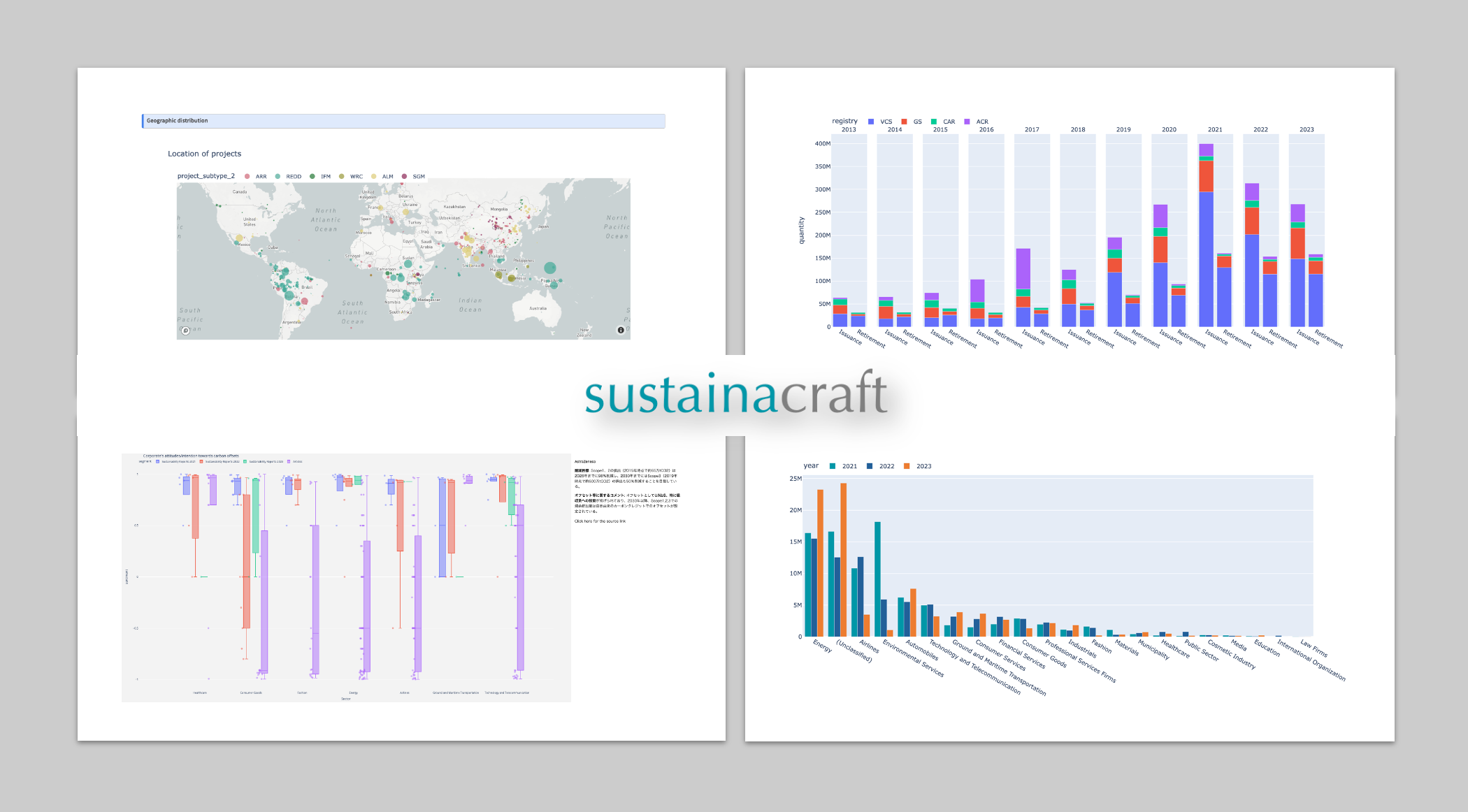Click the Mapbox logo on the map
Screen dimensions: 1468x812
(185, 331)
